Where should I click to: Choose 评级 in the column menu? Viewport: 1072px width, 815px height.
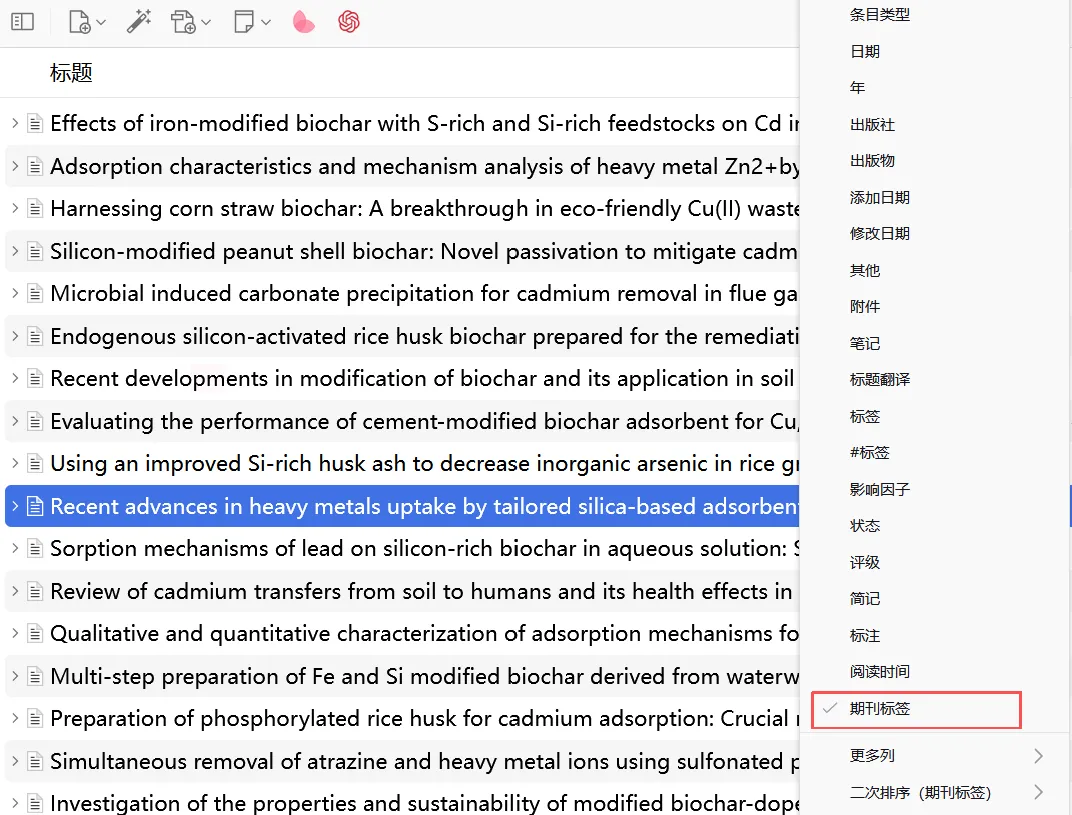(864, 563)
